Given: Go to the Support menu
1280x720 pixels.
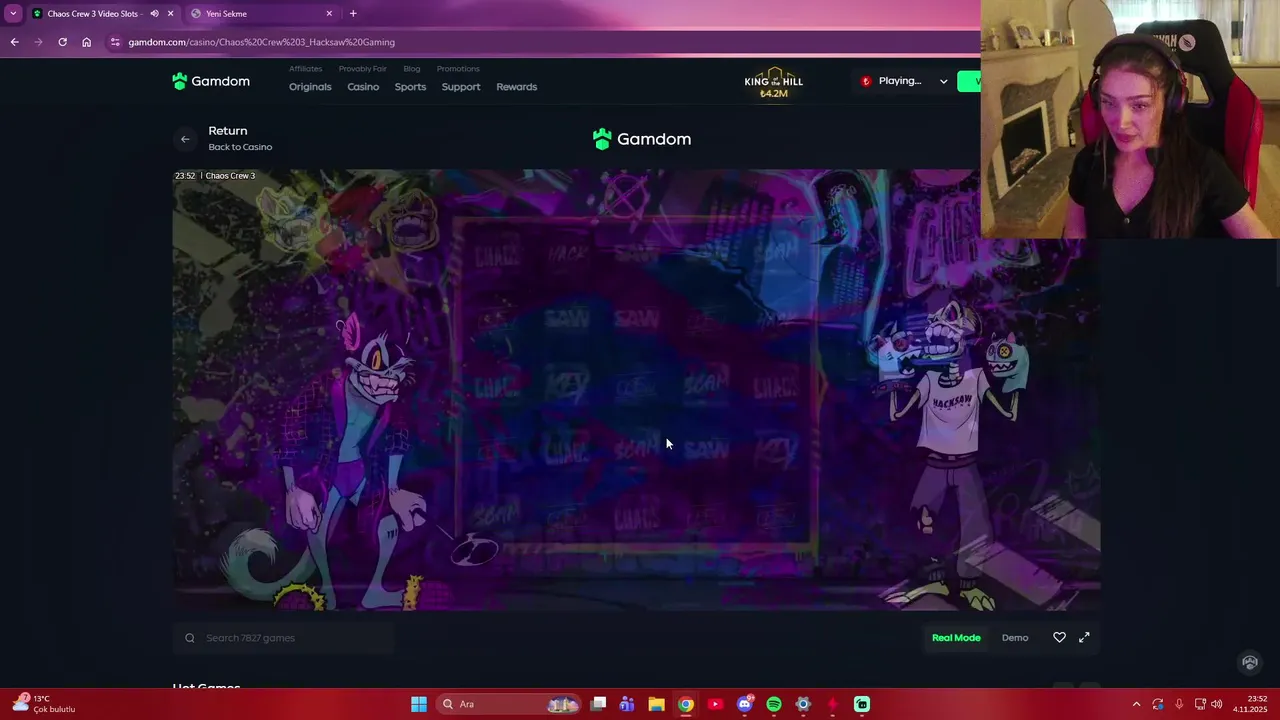Looking at the screenshot, I should (461, 87).
